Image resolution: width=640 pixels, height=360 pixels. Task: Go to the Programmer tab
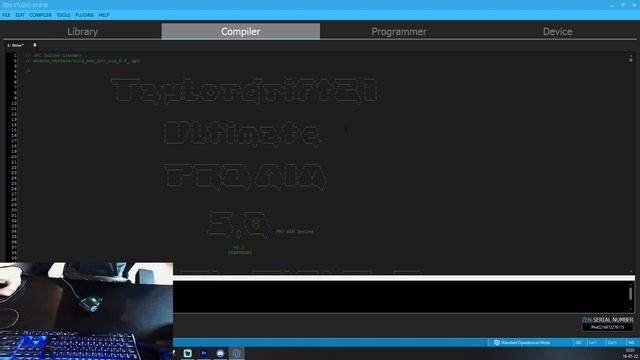click(399, 31)
